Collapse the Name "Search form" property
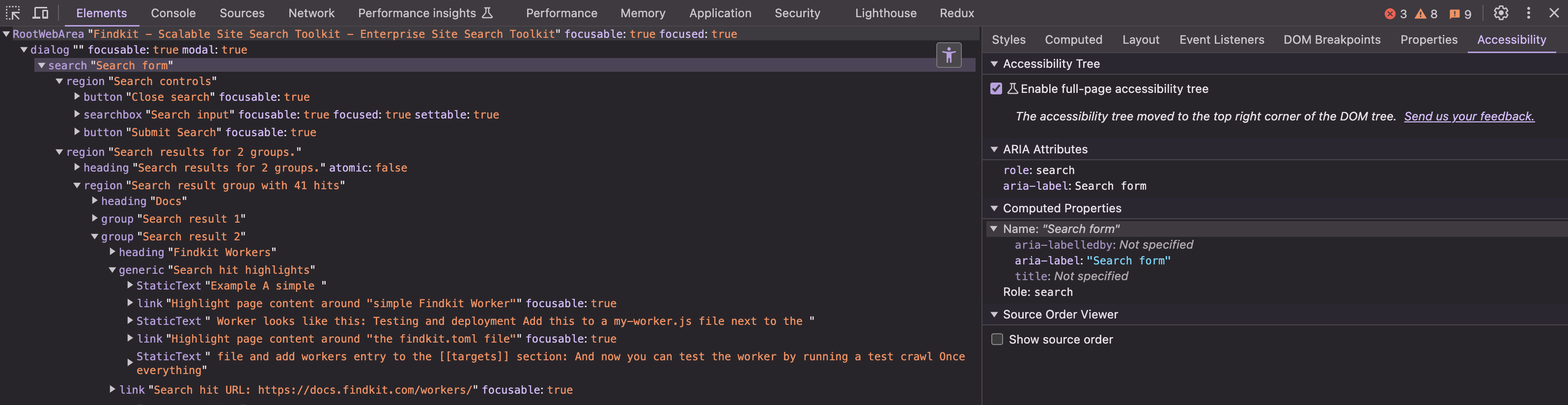Screen dimensions: 1568x405 click(x=994, y=229)
